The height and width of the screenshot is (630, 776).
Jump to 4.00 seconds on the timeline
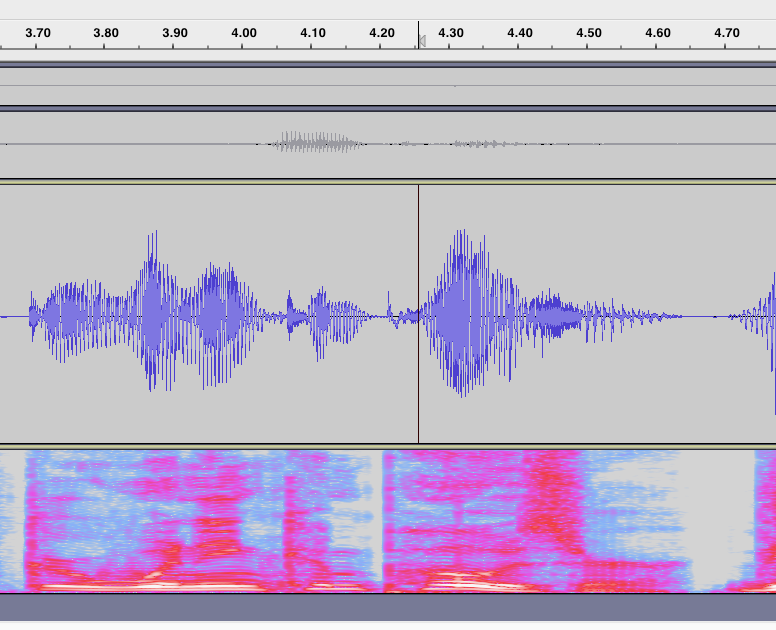click(x=244, y=33)
